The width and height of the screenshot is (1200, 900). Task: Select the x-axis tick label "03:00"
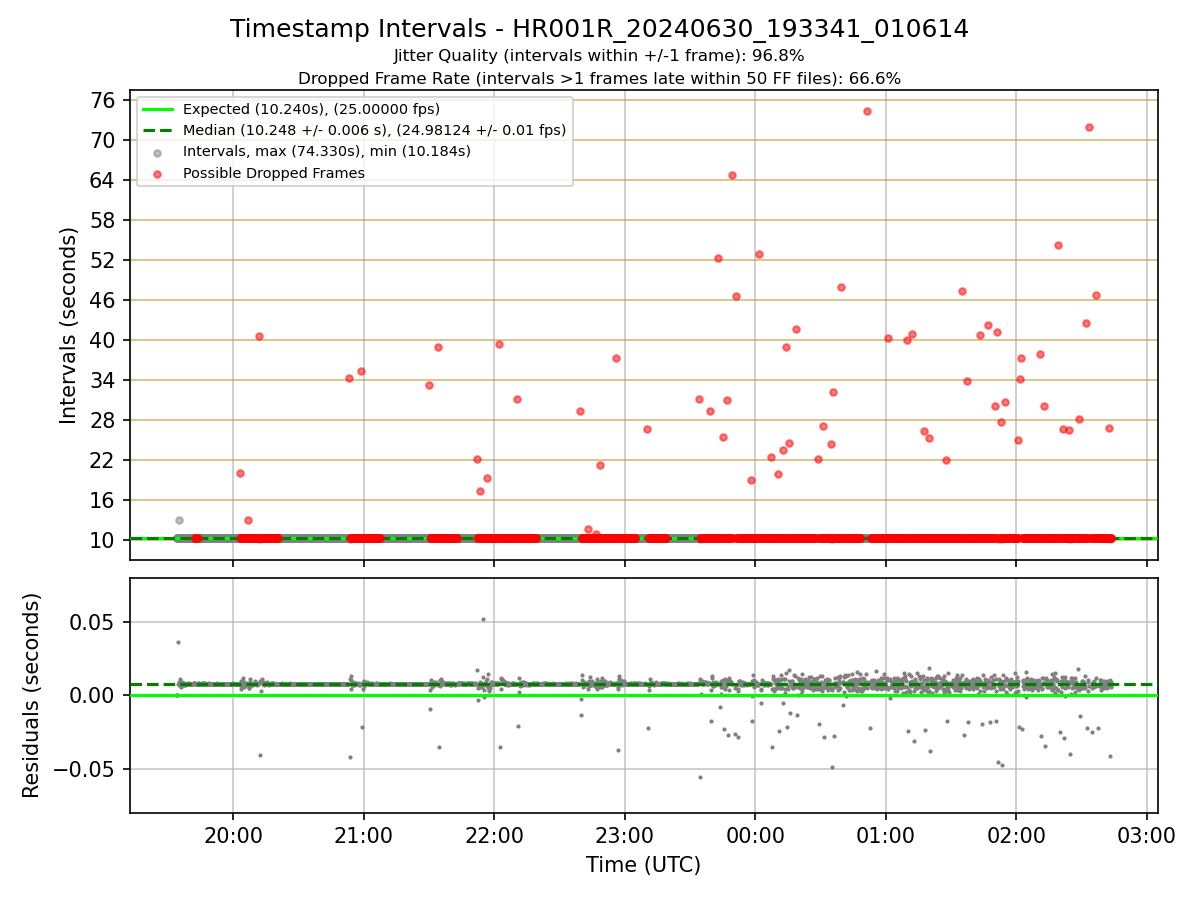[x=1146, y=837]
